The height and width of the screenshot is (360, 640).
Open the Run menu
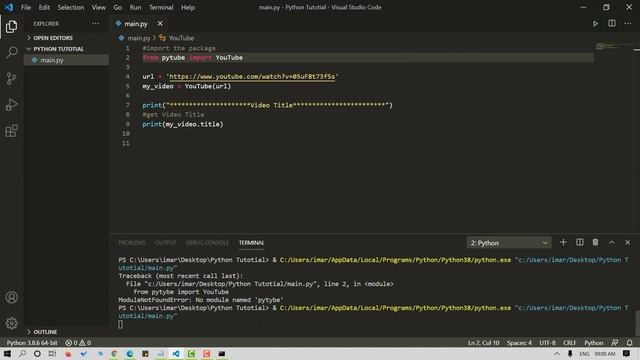(x=135, y=7)
